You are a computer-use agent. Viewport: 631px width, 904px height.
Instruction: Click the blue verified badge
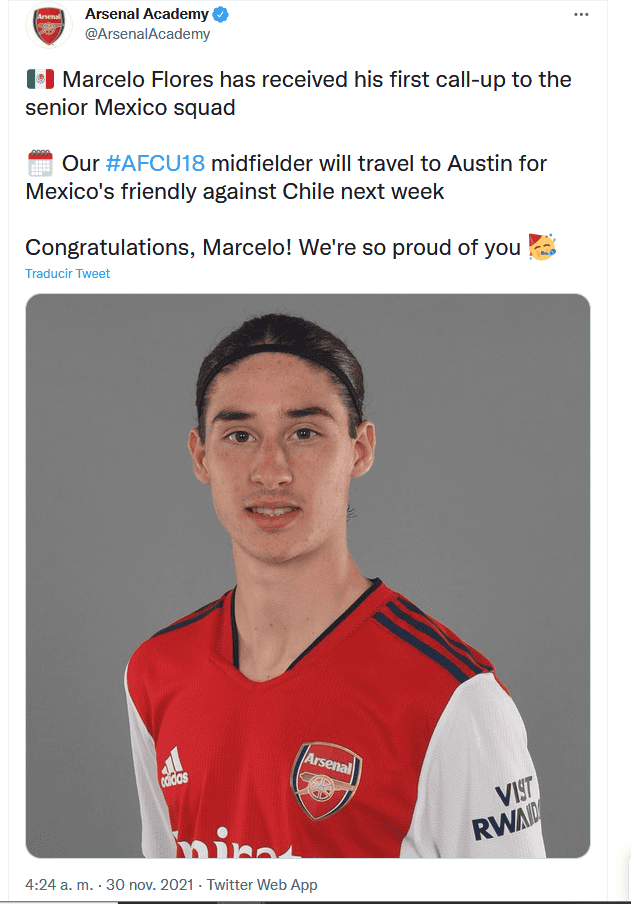[x=222, y=15]
